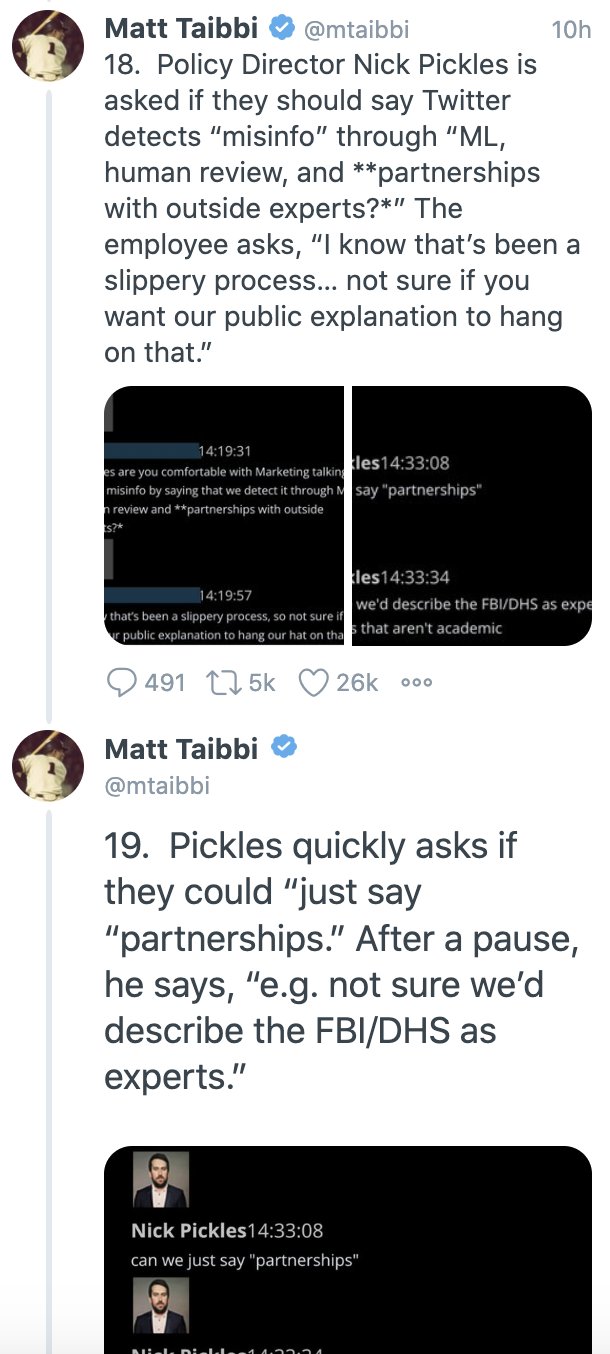Screen dimensions: 610x1354
Task: Open left screenshot image with 14:19:31 message
Action: 224,516
